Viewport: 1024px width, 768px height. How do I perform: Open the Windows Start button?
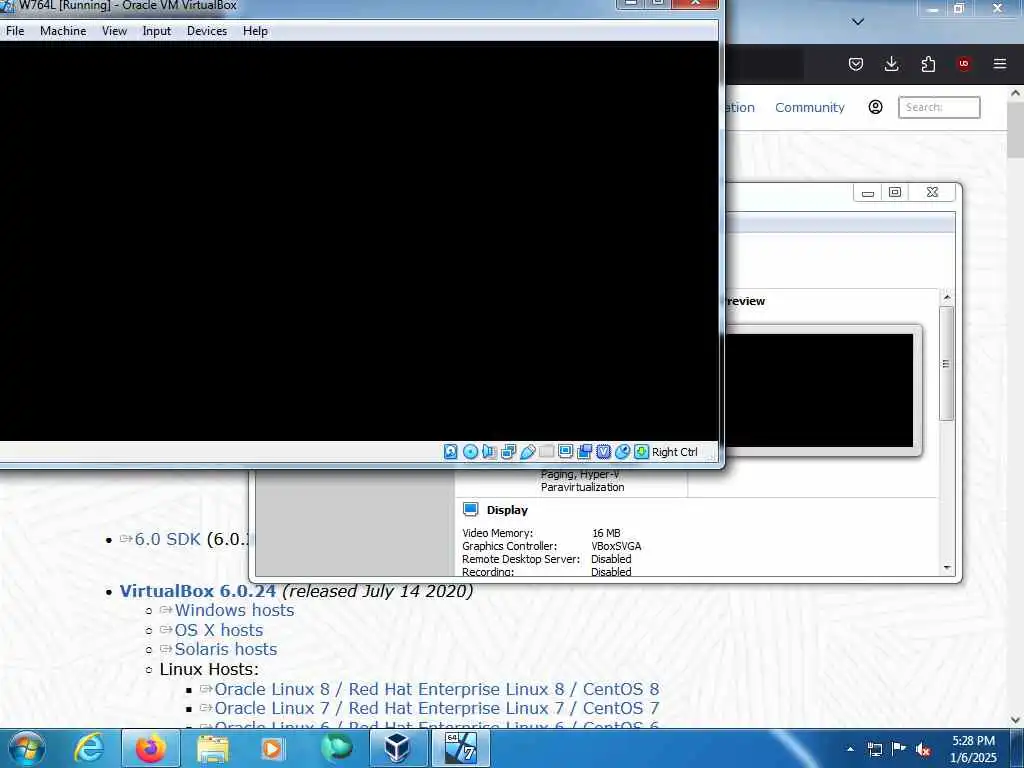(26, 748)
